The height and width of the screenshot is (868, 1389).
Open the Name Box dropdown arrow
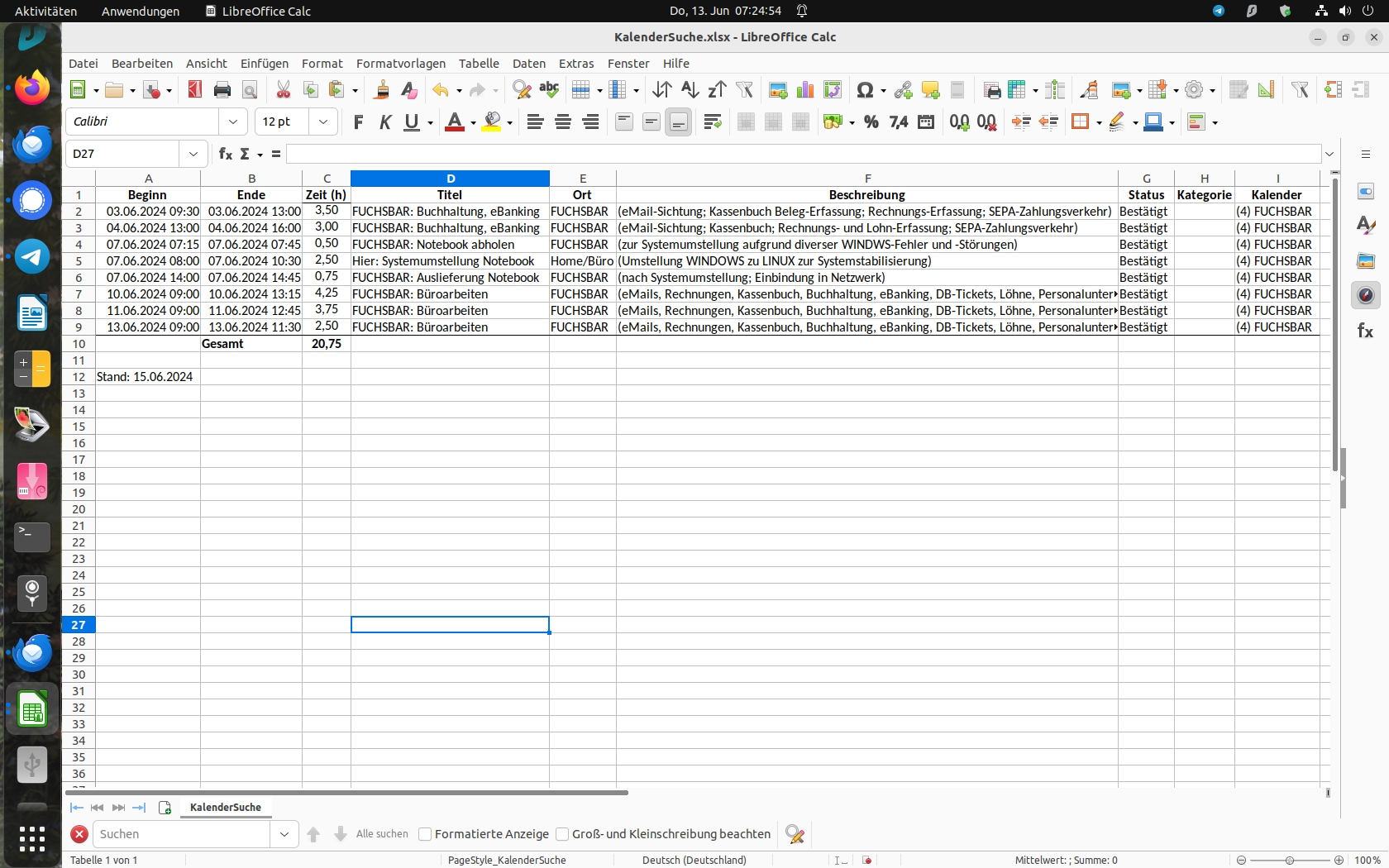pyautogui.click(x=193, y=154)
